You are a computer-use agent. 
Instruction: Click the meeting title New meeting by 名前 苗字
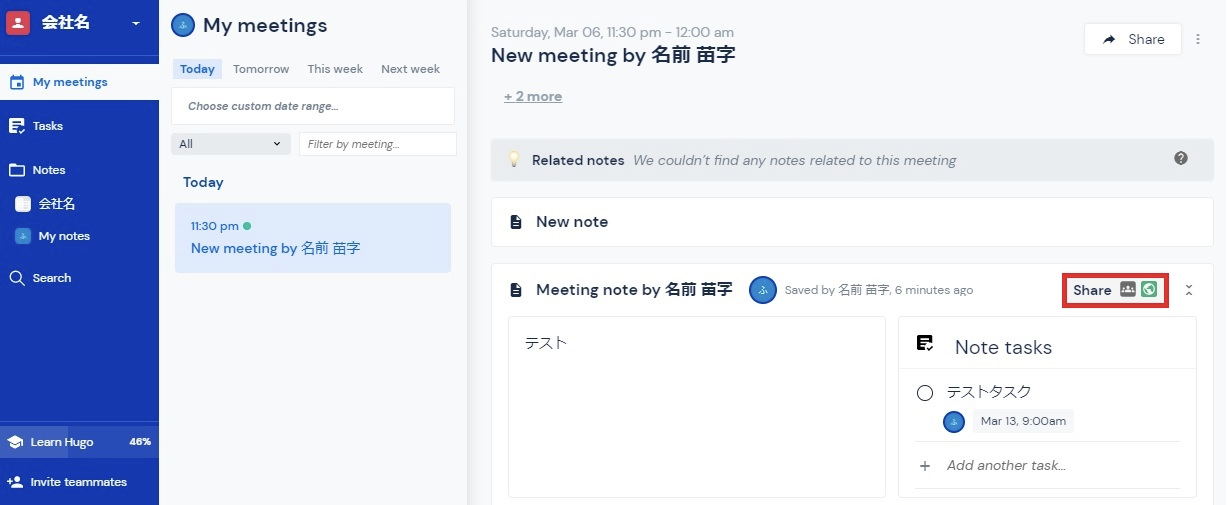pos(613,55)
